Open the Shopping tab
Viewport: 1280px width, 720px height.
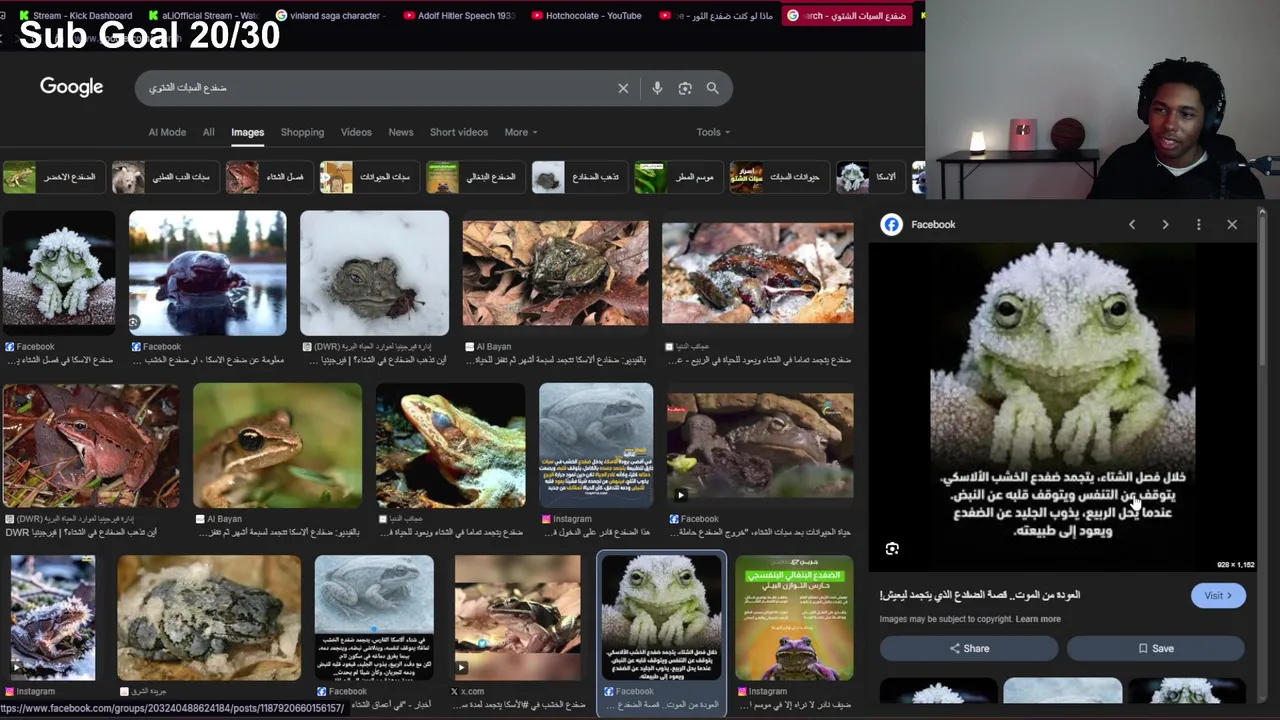[x=302, y=132]
